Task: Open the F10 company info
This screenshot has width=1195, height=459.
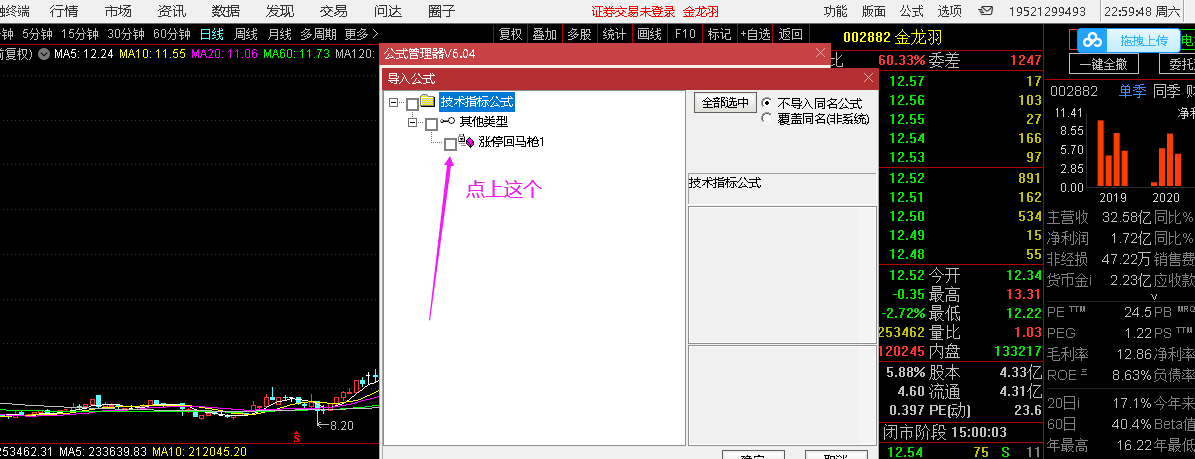Action: pos(685,34)
